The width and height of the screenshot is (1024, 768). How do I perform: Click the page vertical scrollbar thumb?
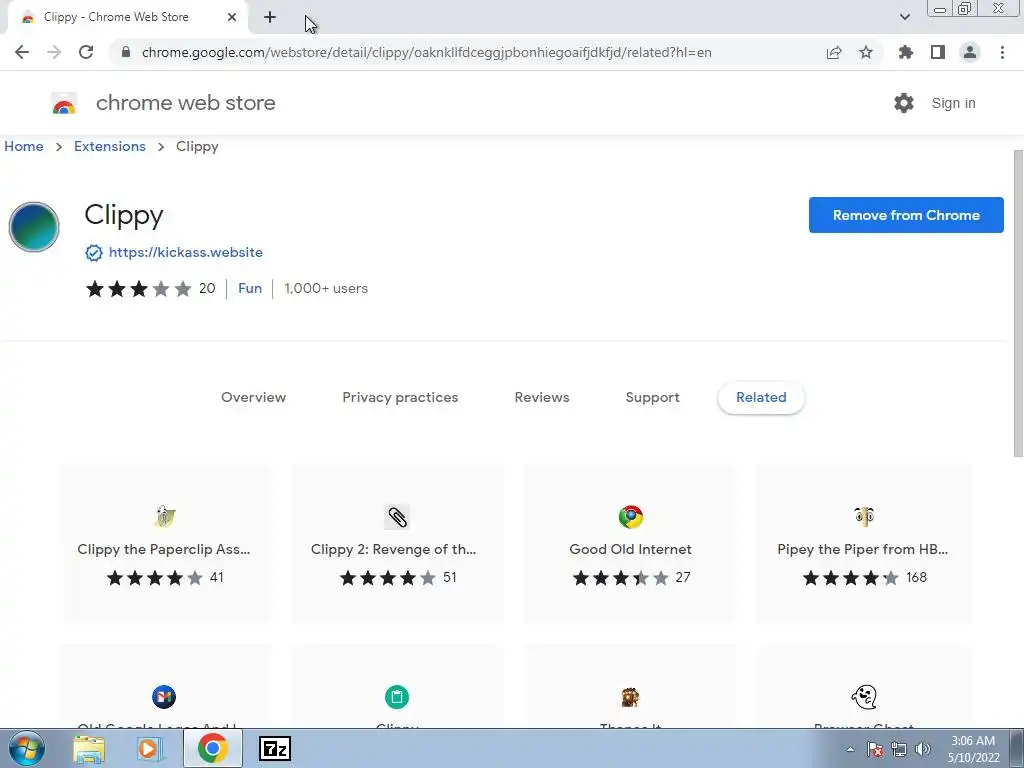[x=1018, y=304]
